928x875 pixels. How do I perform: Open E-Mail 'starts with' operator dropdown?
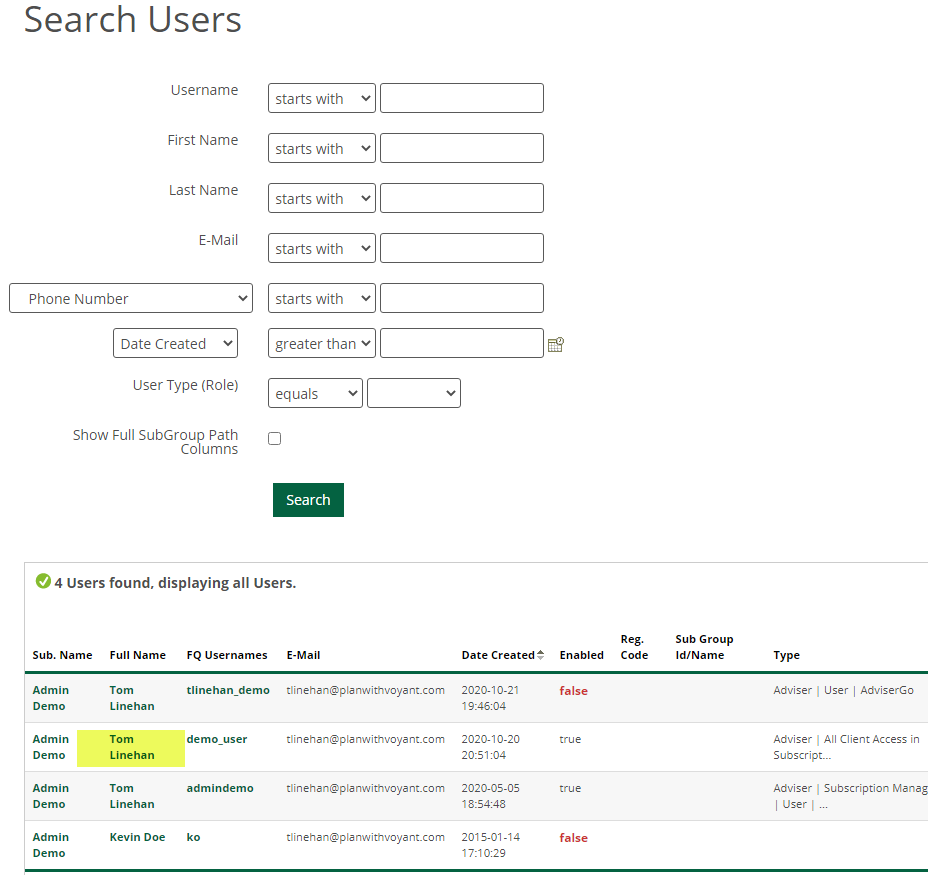[x=321, y=248]
